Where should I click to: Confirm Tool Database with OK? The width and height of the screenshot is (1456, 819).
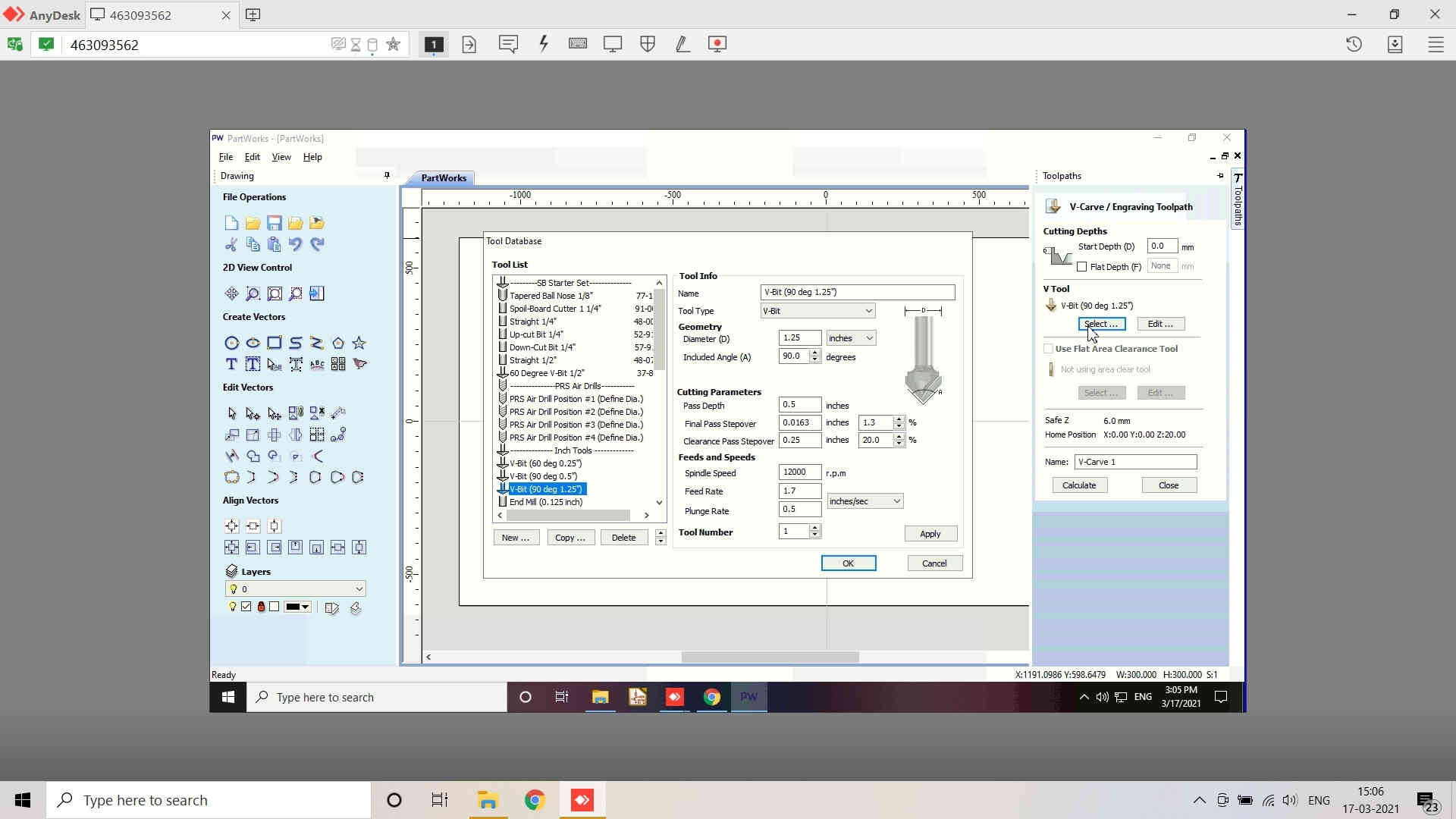click(x=849, y=563)
